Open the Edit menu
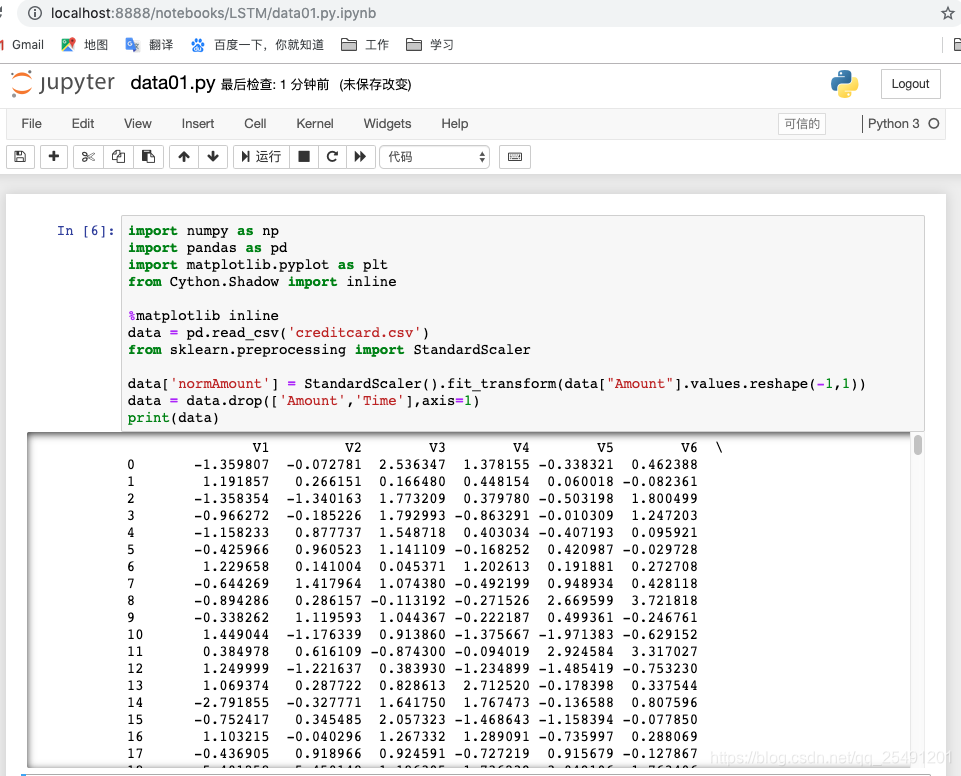 83,124
